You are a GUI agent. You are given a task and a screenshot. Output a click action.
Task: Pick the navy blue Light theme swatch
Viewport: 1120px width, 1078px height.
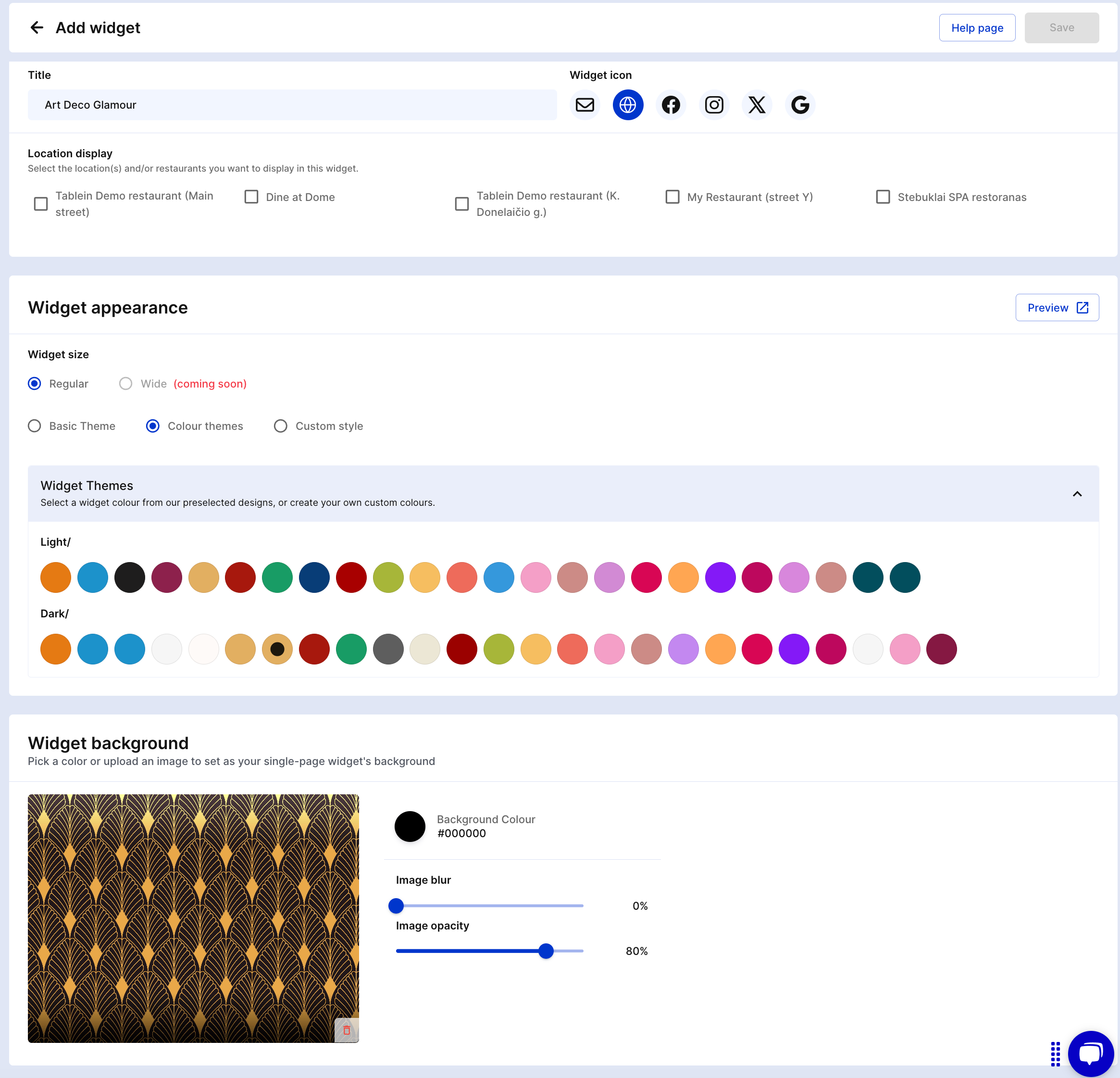tap(314, 577)
